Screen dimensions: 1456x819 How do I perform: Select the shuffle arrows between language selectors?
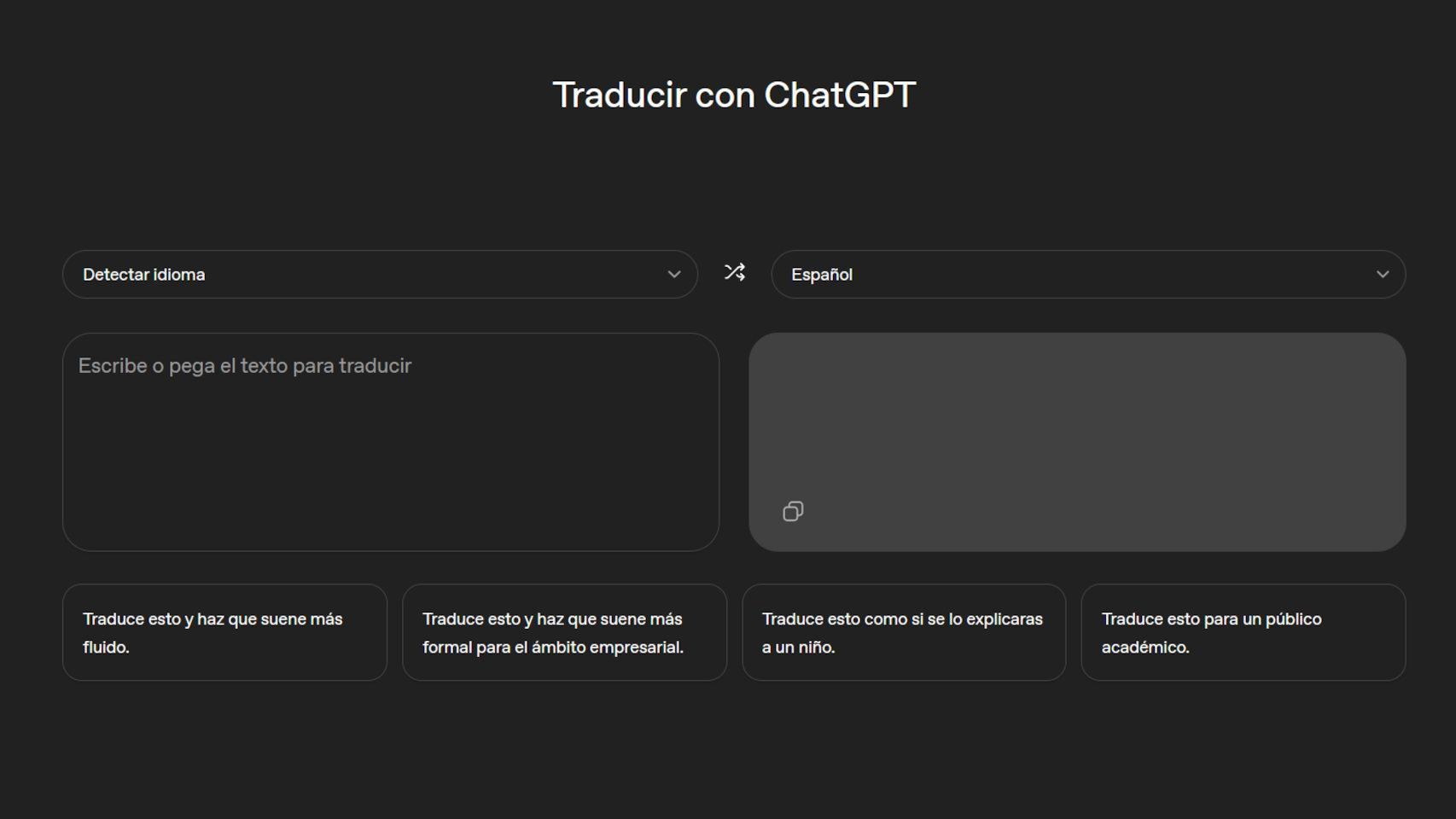(x=734, y=272)
